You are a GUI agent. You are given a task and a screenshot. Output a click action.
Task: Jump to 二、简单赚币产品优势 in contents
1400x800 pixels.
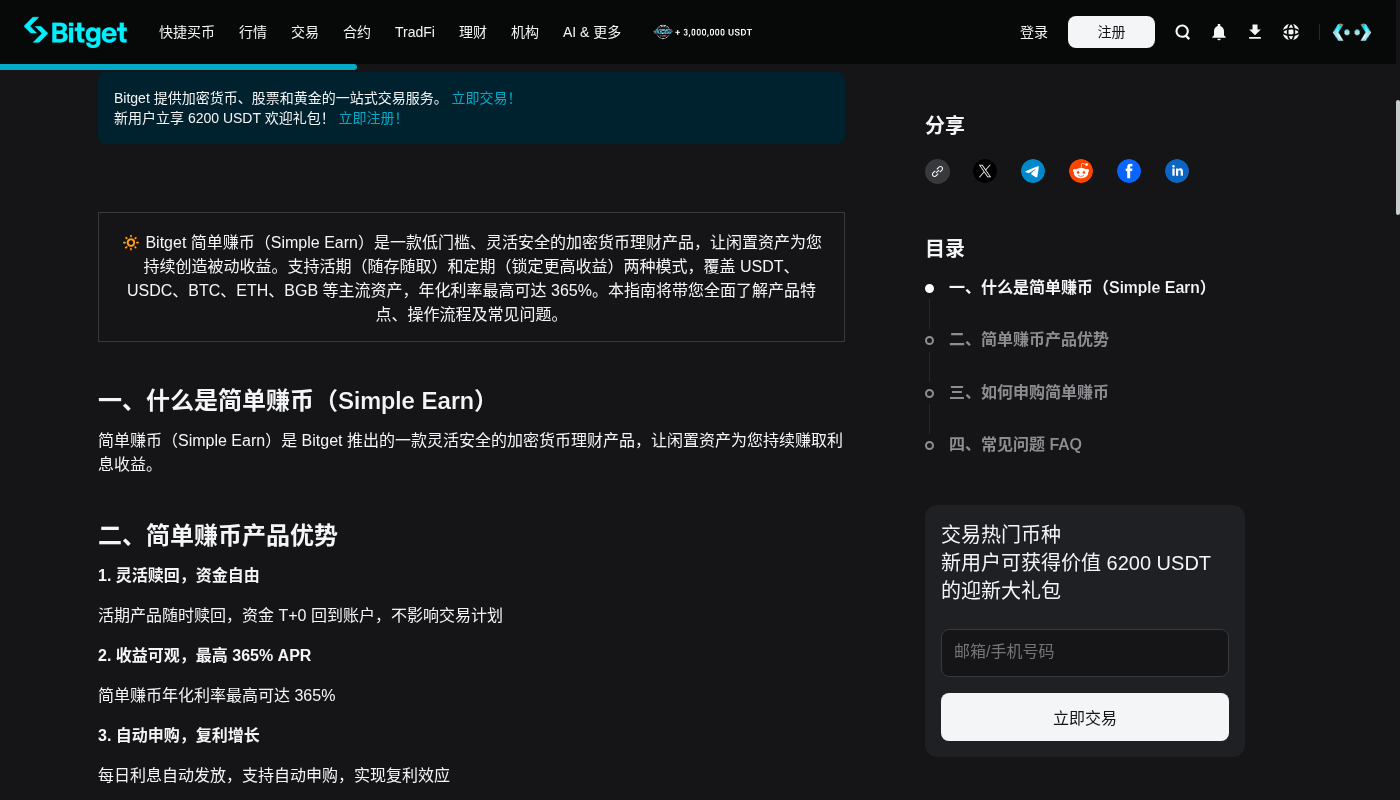coord(1029,340)
